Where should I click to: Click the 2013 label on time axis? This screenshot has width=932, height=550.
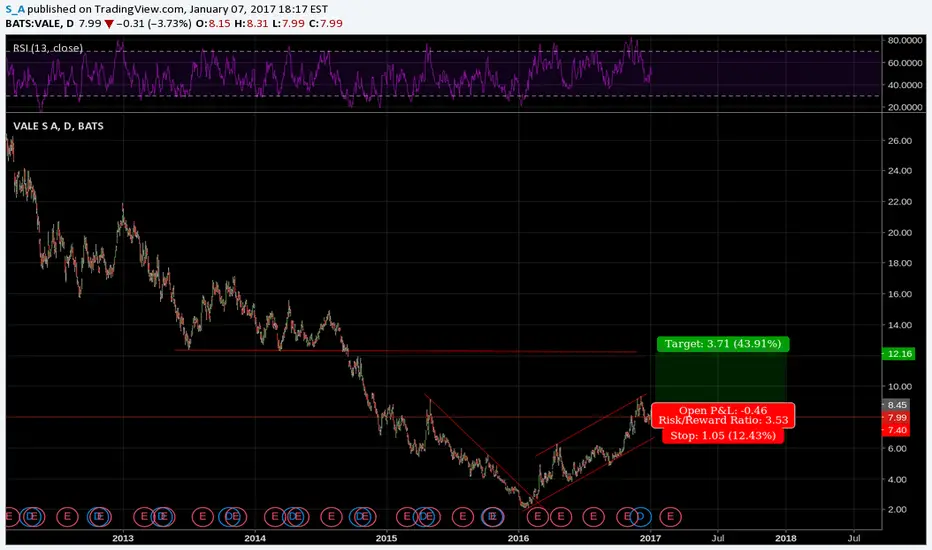pos(123,538)
